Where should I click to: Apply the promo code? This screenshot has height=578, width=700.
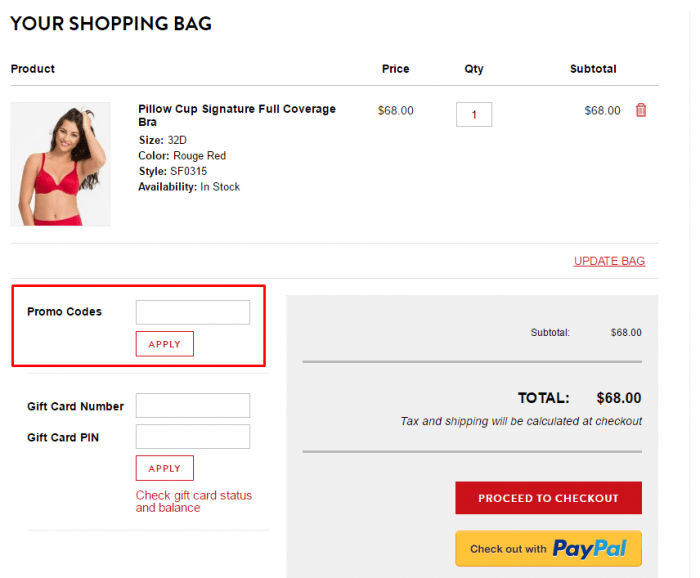[x=165, y=344]
